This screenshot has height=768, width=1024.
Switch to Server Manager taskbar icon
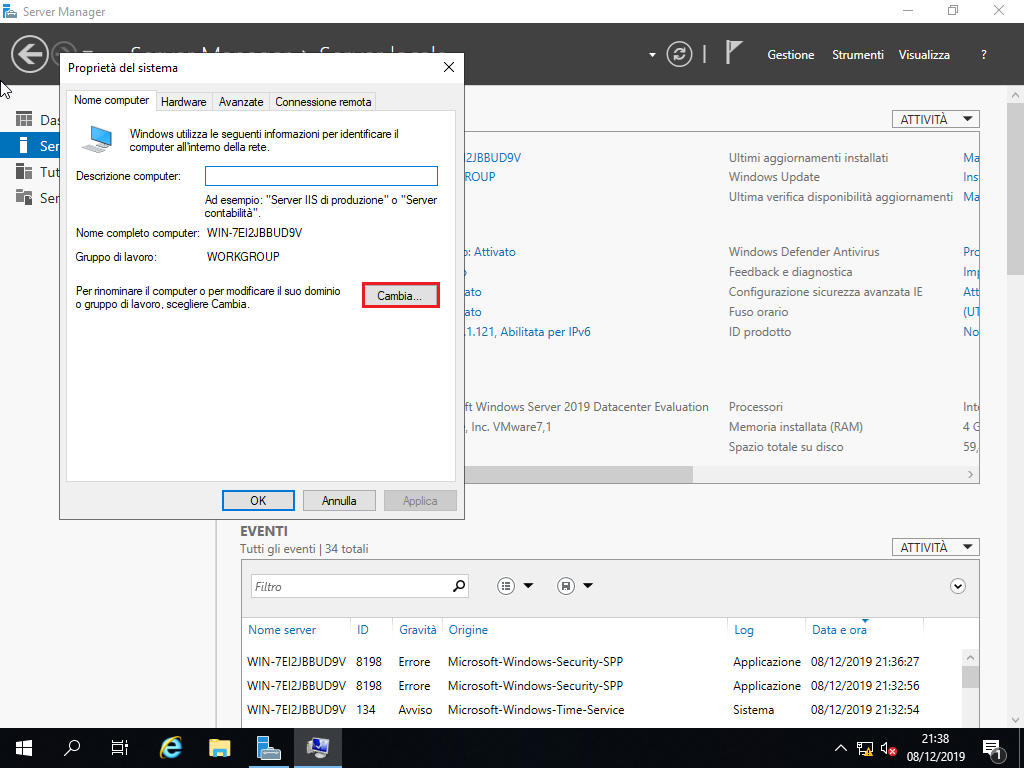click(x=268, y=748)
